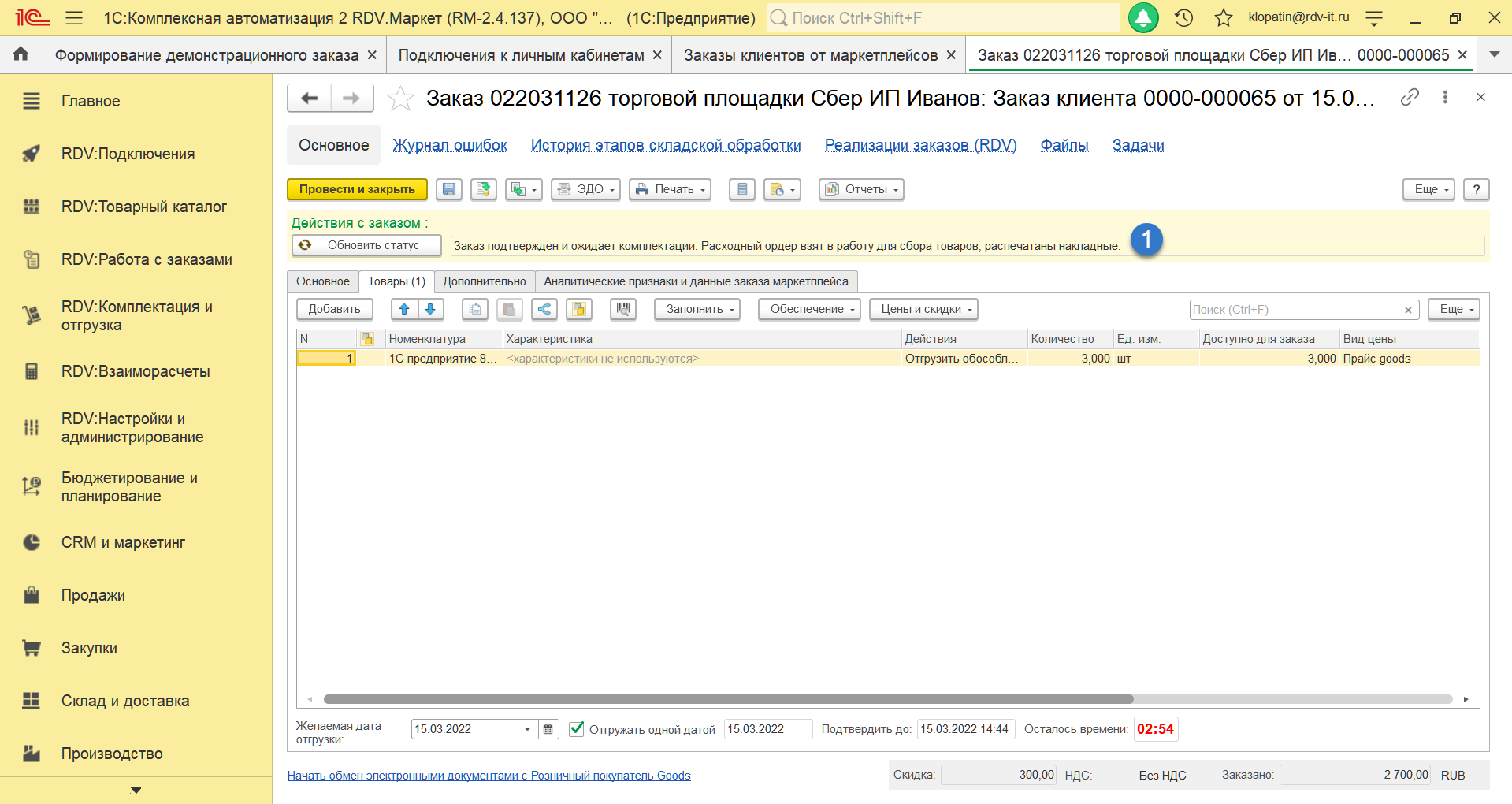
Task: Click the 'Провести и закрыть' button
Action: 357,189
